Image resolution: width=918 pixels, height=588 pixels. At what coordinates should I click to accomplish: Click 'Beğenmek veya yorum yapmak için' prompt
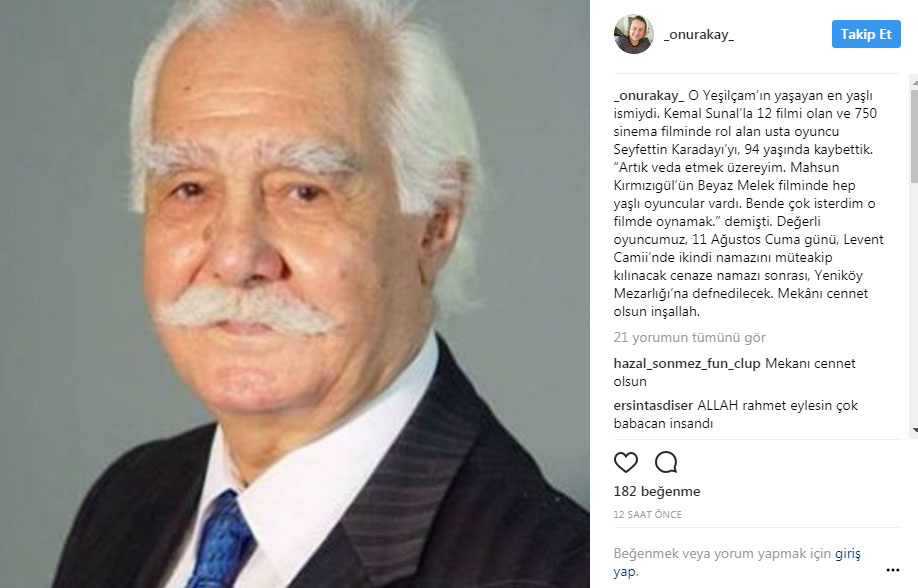pos(722,553)
